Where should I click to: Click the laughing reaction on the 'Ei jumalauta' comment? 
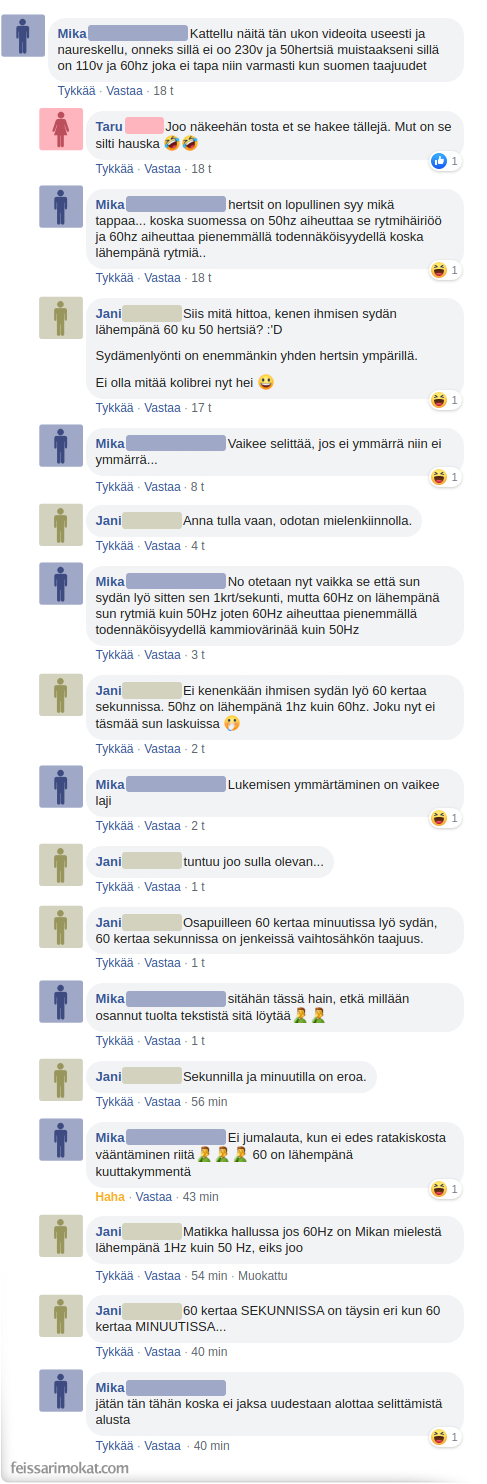click(438, 1189)
